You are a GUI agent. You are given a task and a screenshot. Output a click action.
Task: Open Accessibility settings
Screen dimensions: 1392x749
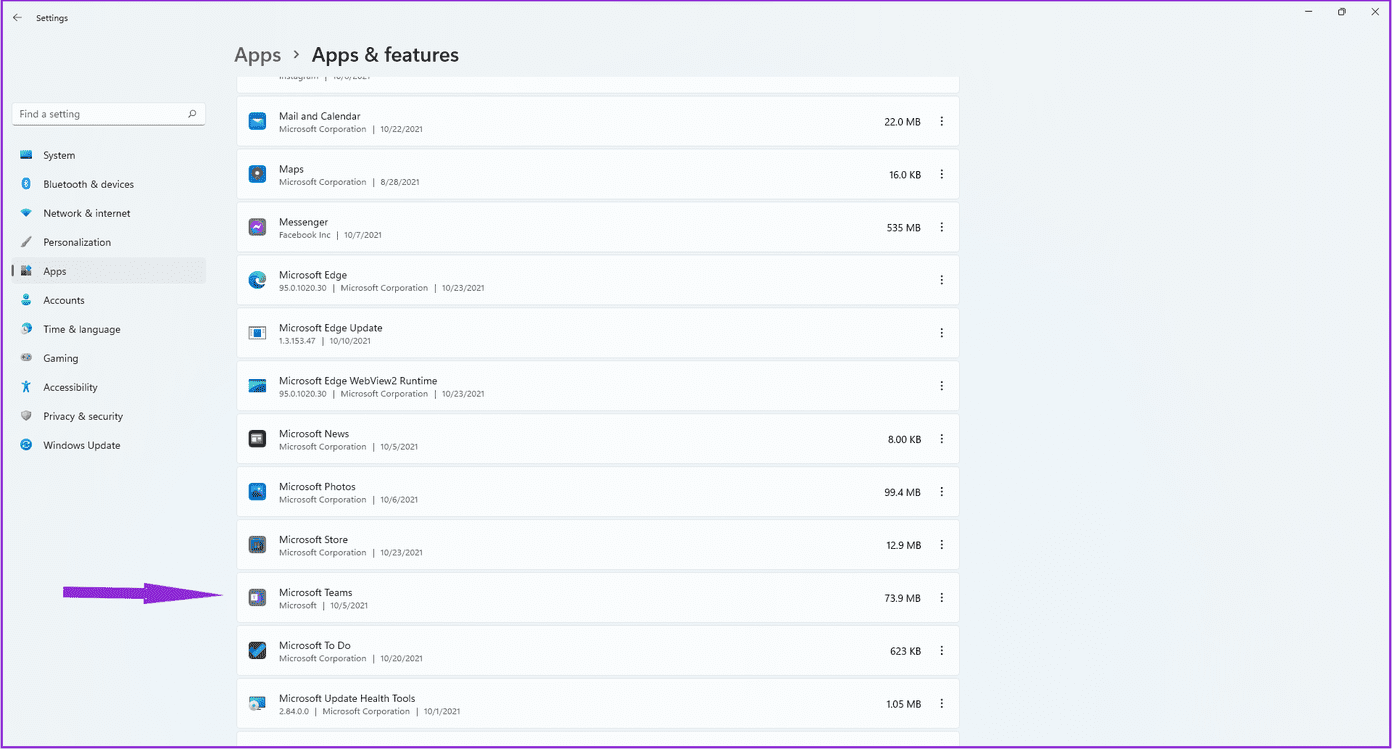(108, 387)
